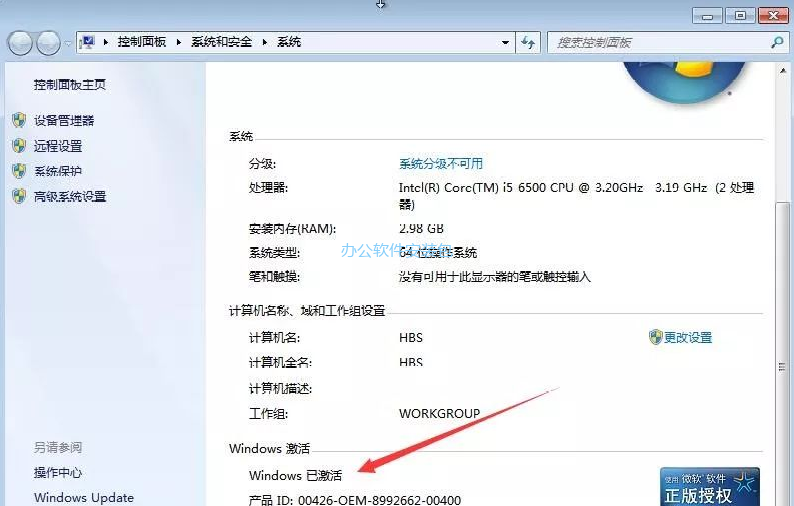The width and height of the screenshot is (794, 506).
Task: Expand arrow after 控制面板 breadcrumb
Action: [178, 42]
